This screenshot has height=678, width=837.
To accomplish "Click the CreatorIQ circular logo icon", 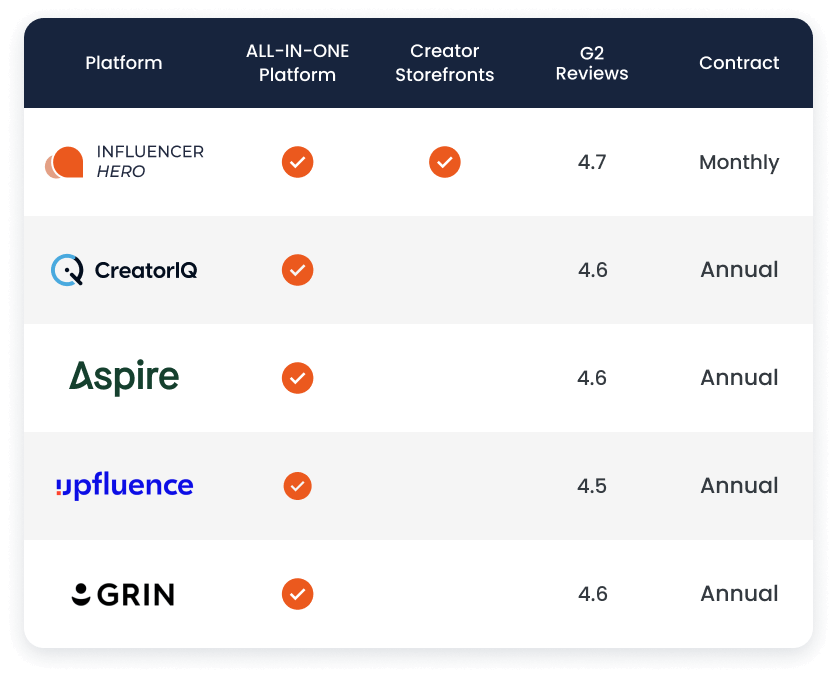I will (67, 270).
